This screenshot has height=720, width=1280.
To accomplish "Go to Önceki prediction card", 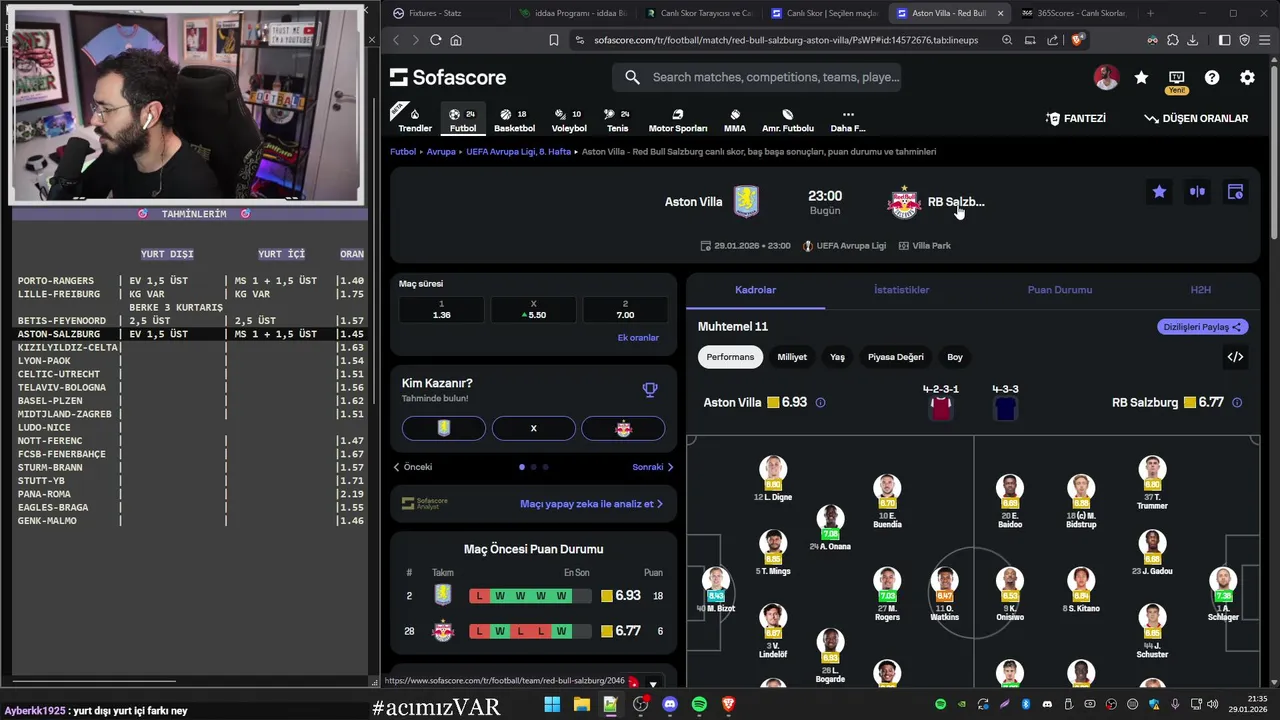I will (x=412, y=467).
